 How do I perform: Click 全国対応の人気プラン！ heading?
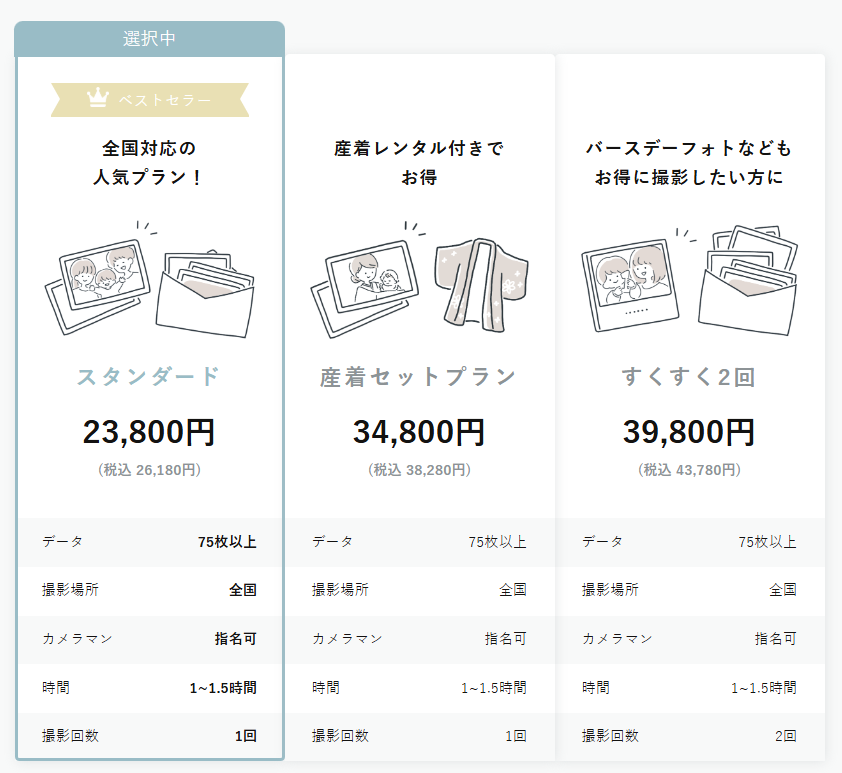[149, 163]
